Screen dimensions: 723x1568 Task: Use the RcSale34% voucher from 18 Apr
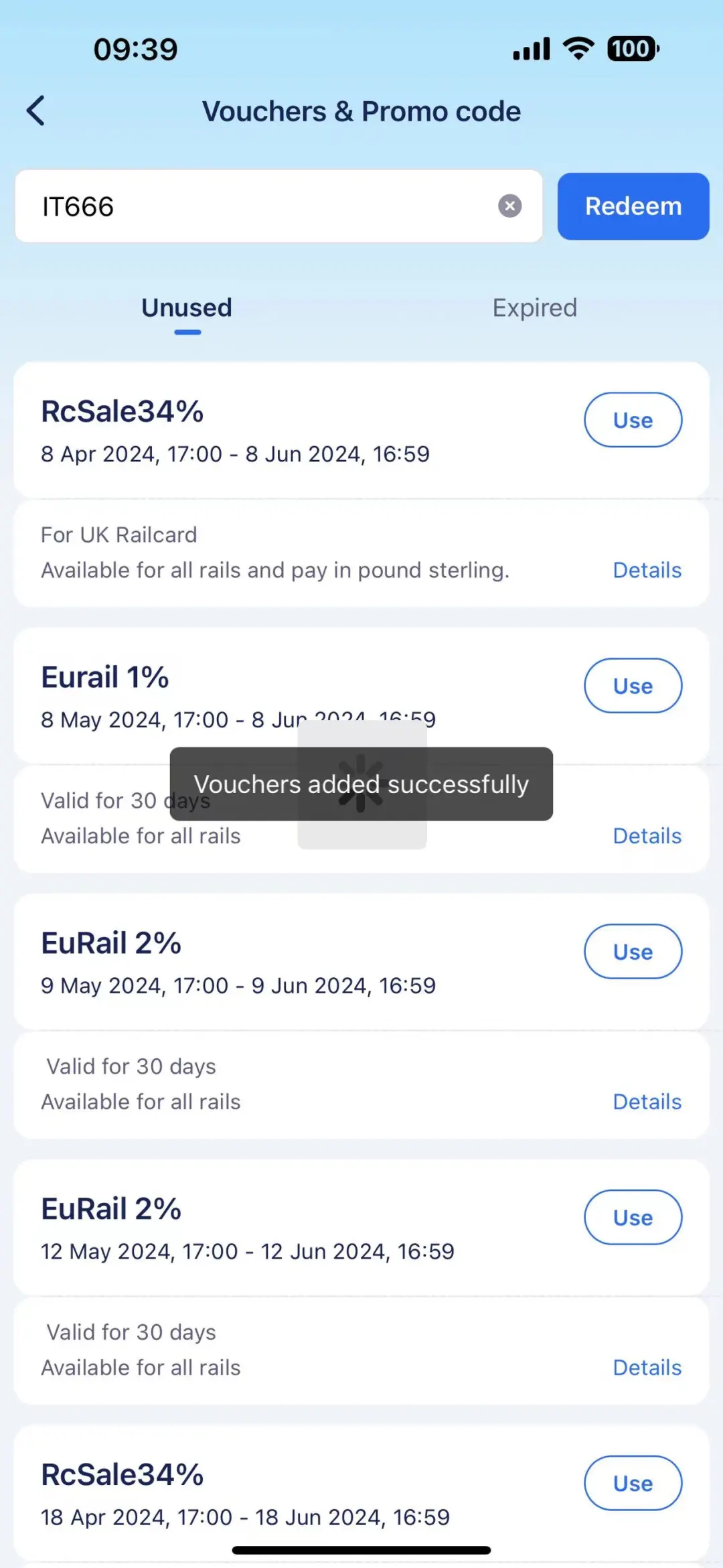point(633,1484)
